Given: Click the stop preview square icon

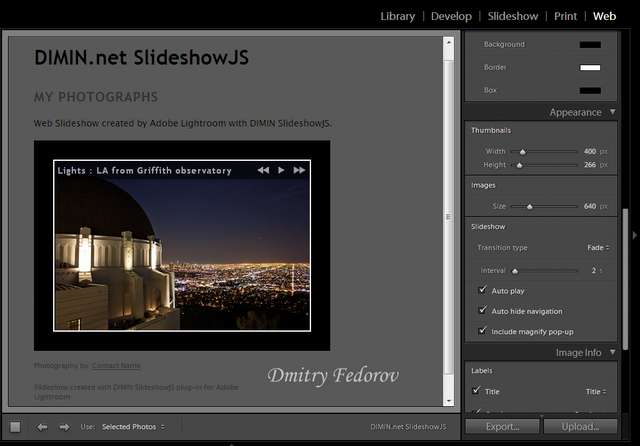Looking at the screenshot, I should (x=16, y=427).
